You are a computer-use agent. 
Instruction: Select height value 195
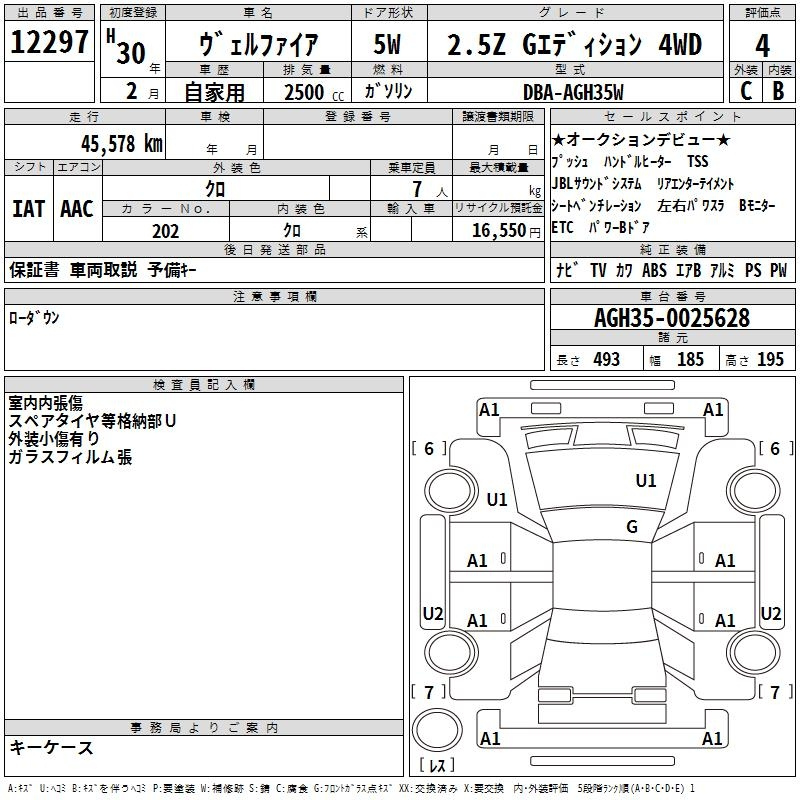pyautogui.click(x=770, y=359)
